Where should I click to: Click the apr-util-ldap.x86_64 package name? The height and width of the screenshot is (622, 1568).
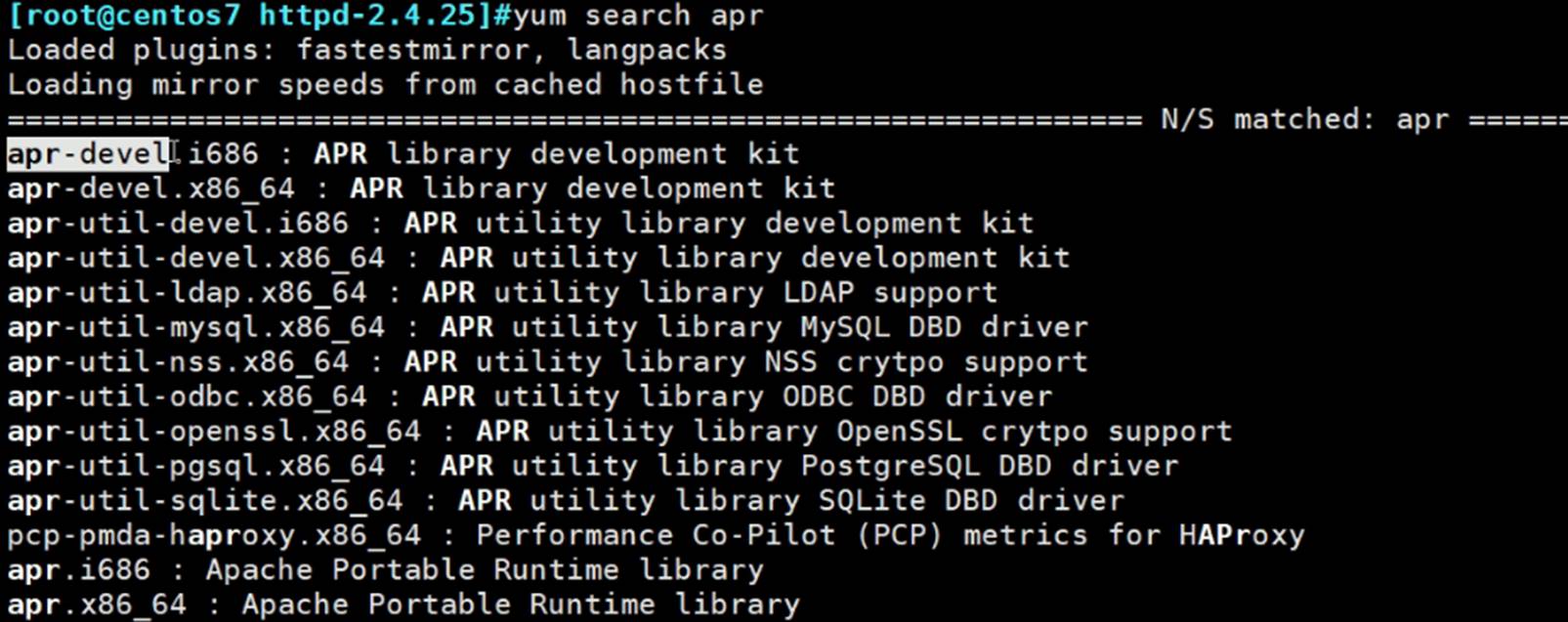187,293
